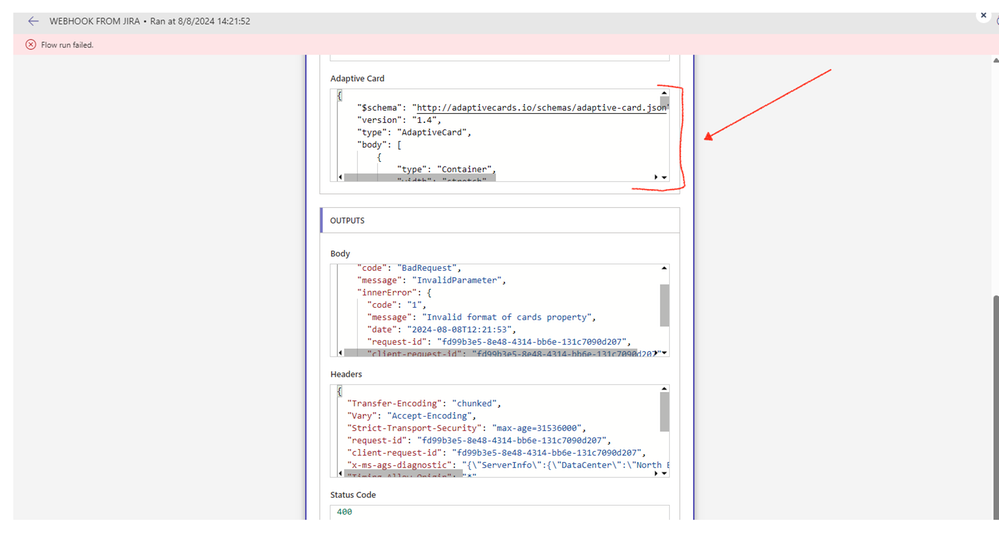Click the page's main vertical scrollbar thumb
Viewport: 999px width, 537px height.
tap(995, 408)
